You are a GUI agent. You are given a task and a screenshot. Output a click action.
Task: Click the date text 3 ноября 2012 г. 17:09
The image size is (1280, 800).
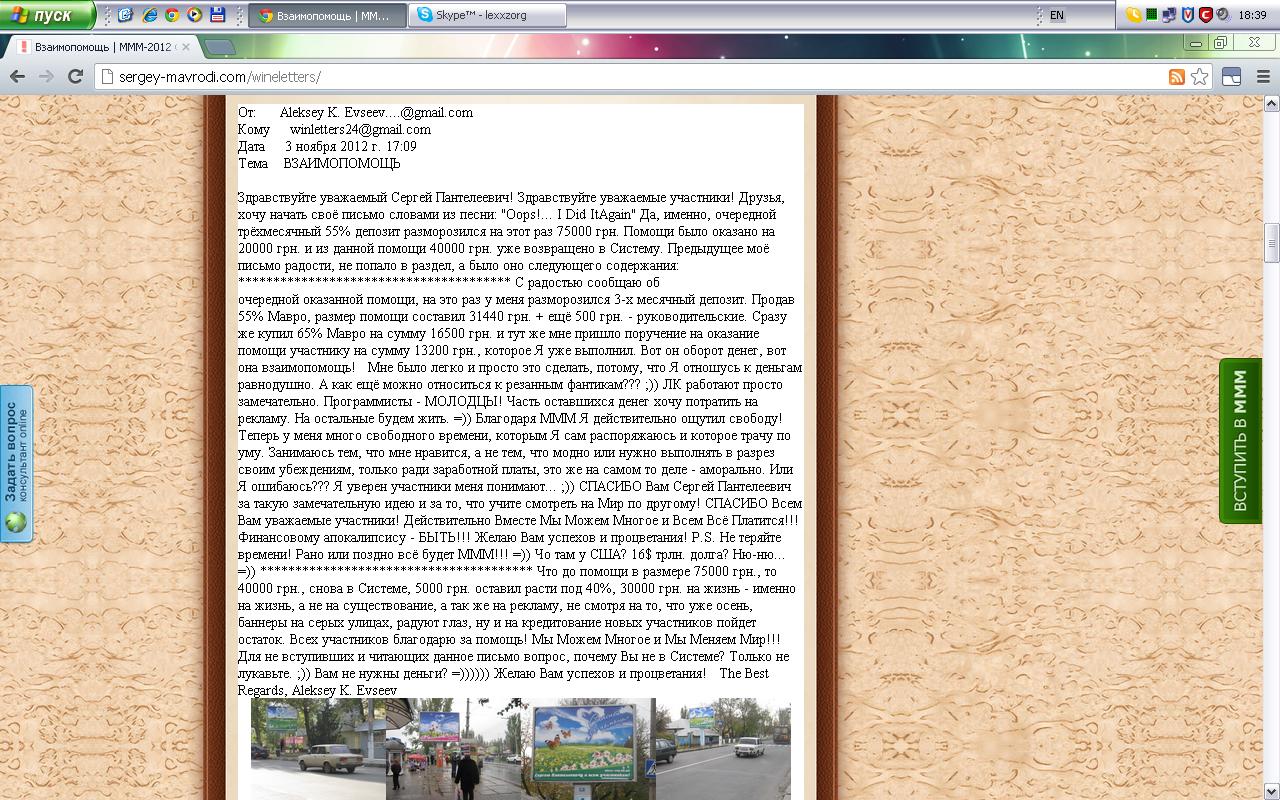click(x=350, y=147)
